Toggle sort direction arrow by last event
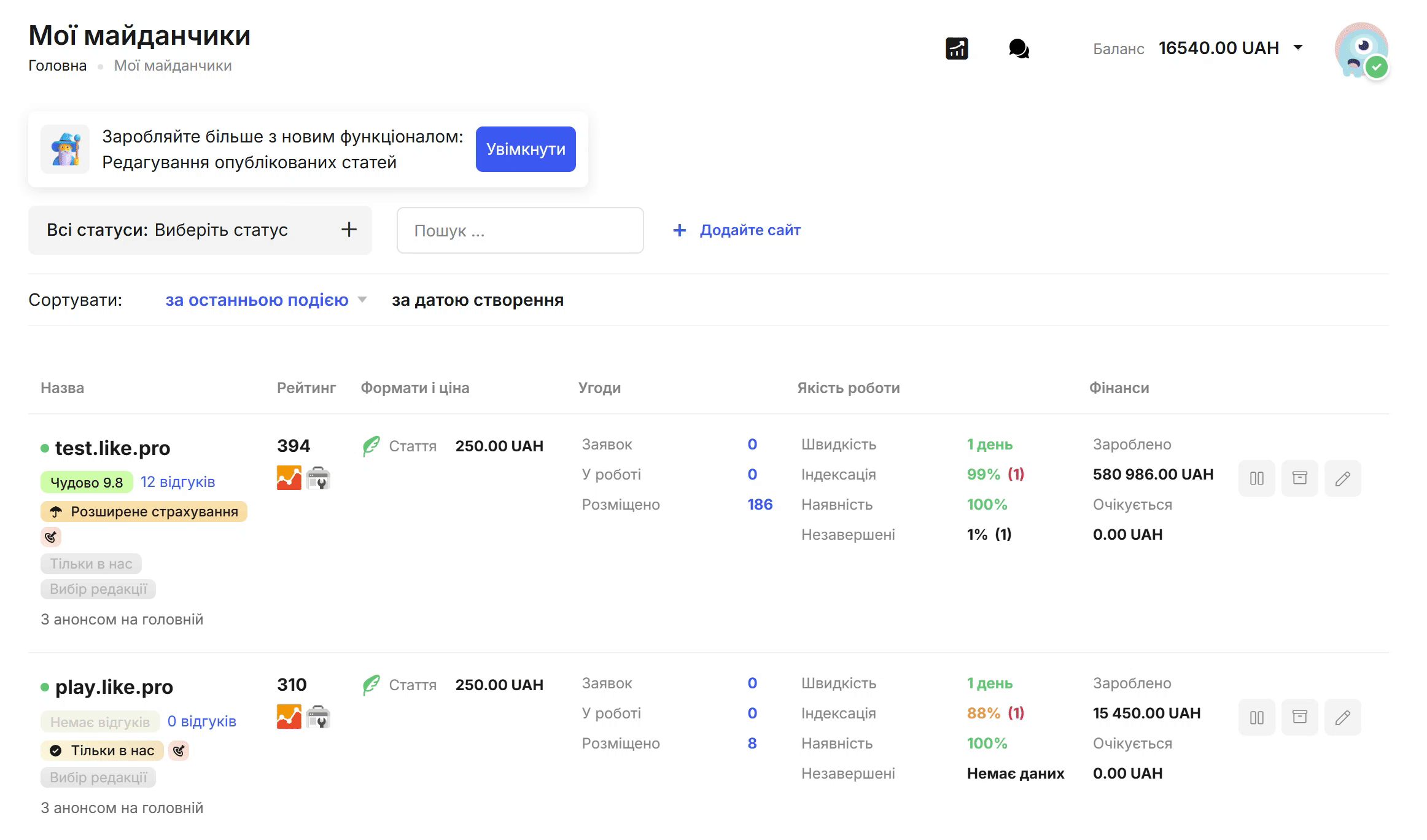Viewport: 1427px width, 840px height. [362, 300]
